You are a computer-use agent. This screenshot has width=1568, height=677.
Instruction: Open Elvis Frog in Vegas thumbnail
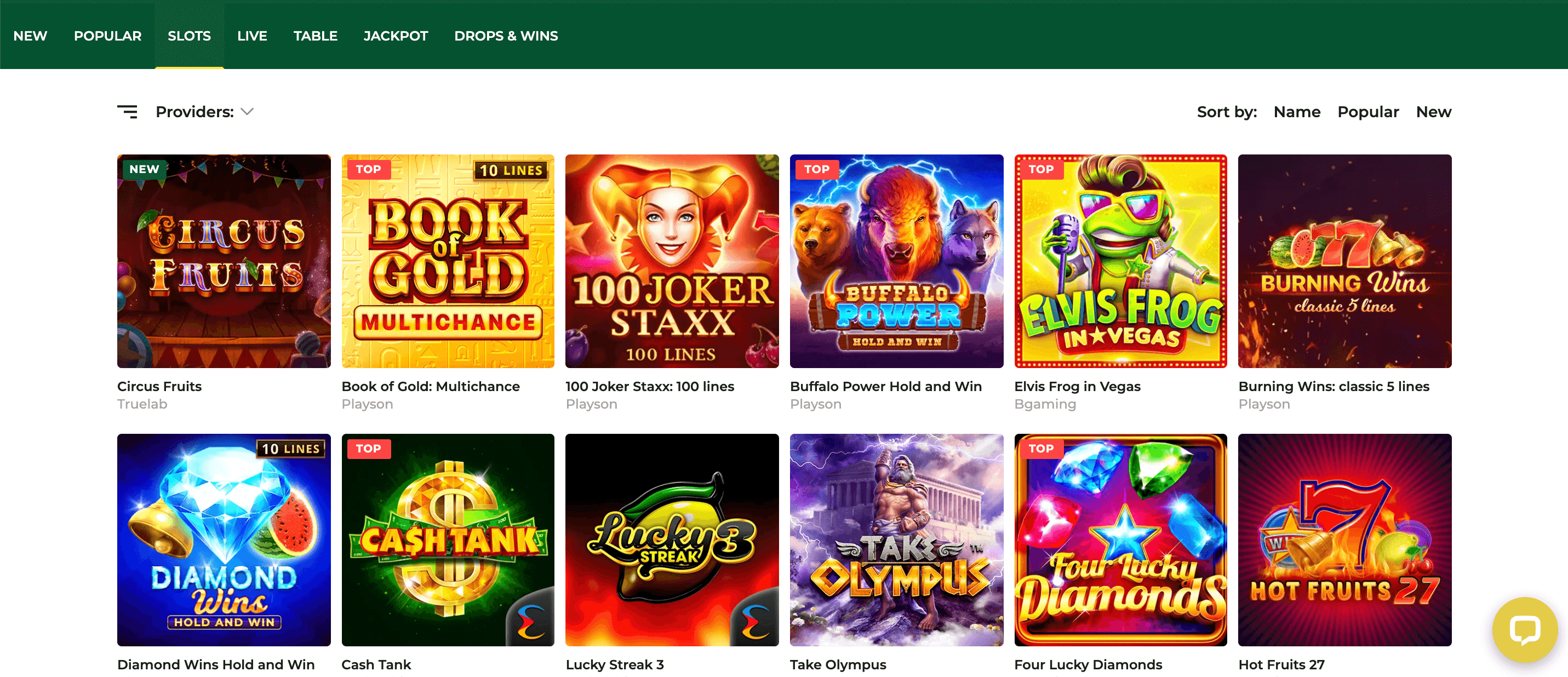pos(1120,261)
